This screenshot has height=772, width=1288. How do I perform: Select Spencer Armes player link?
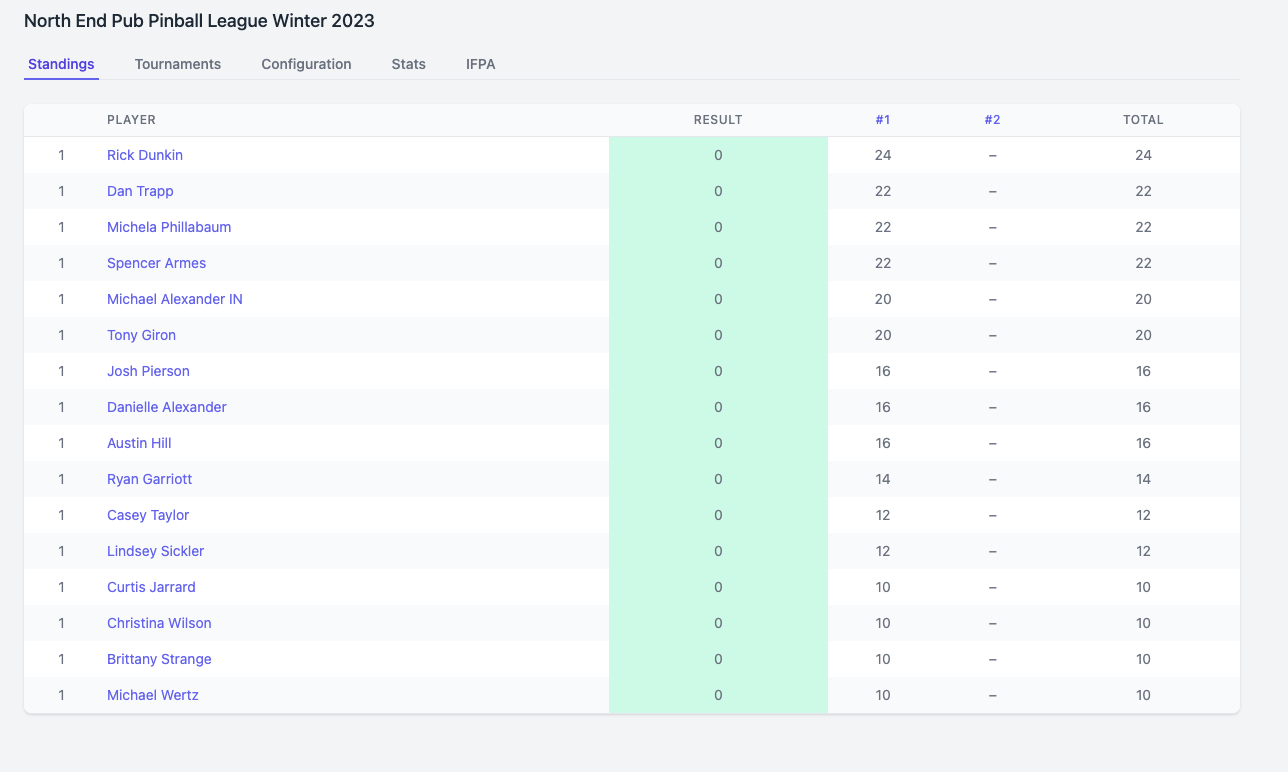[156, 263]
